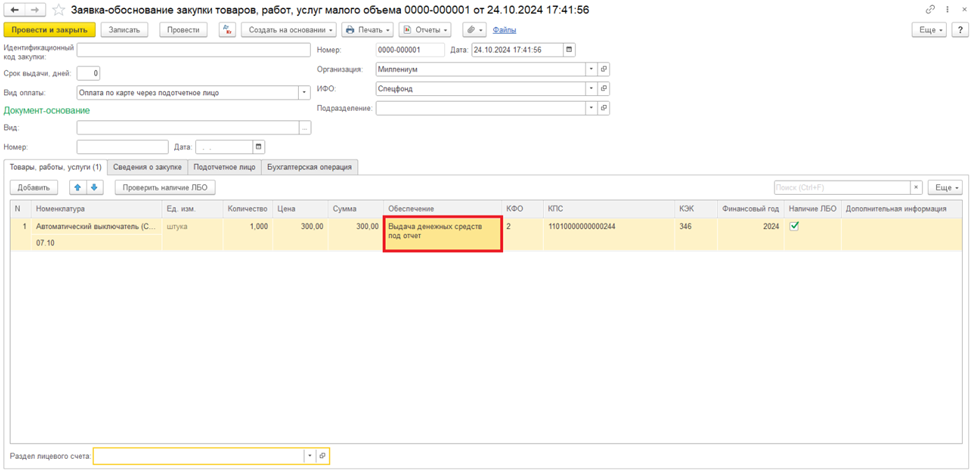Open the Еще menu above the table
The height and width of the screenshot is (470, 974).
tap(945, 187)
